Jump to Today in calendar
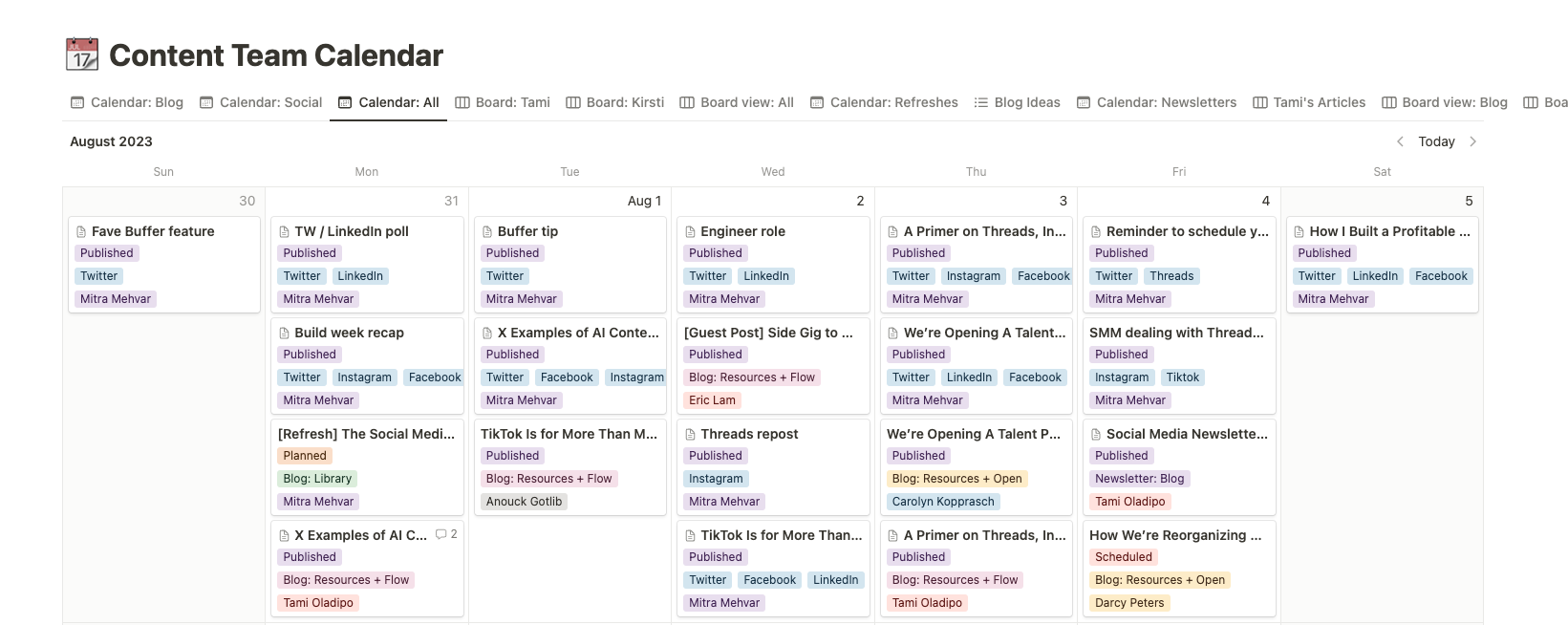1568x625 pixels. [x=1436, y=141]
